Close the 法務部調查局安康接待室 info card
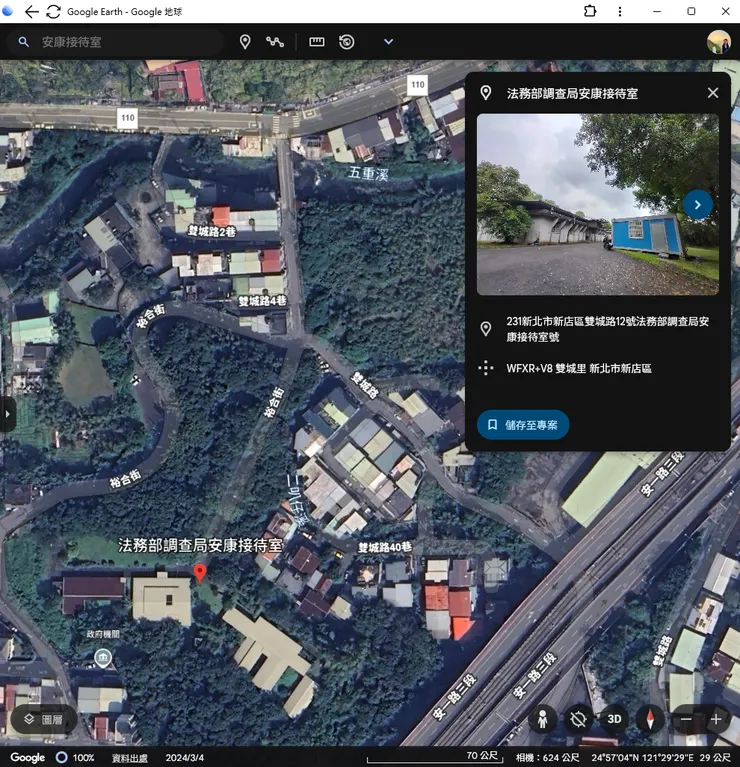This screenshot has width=740, height=767. pyautogui.click(x=713, y=93)
